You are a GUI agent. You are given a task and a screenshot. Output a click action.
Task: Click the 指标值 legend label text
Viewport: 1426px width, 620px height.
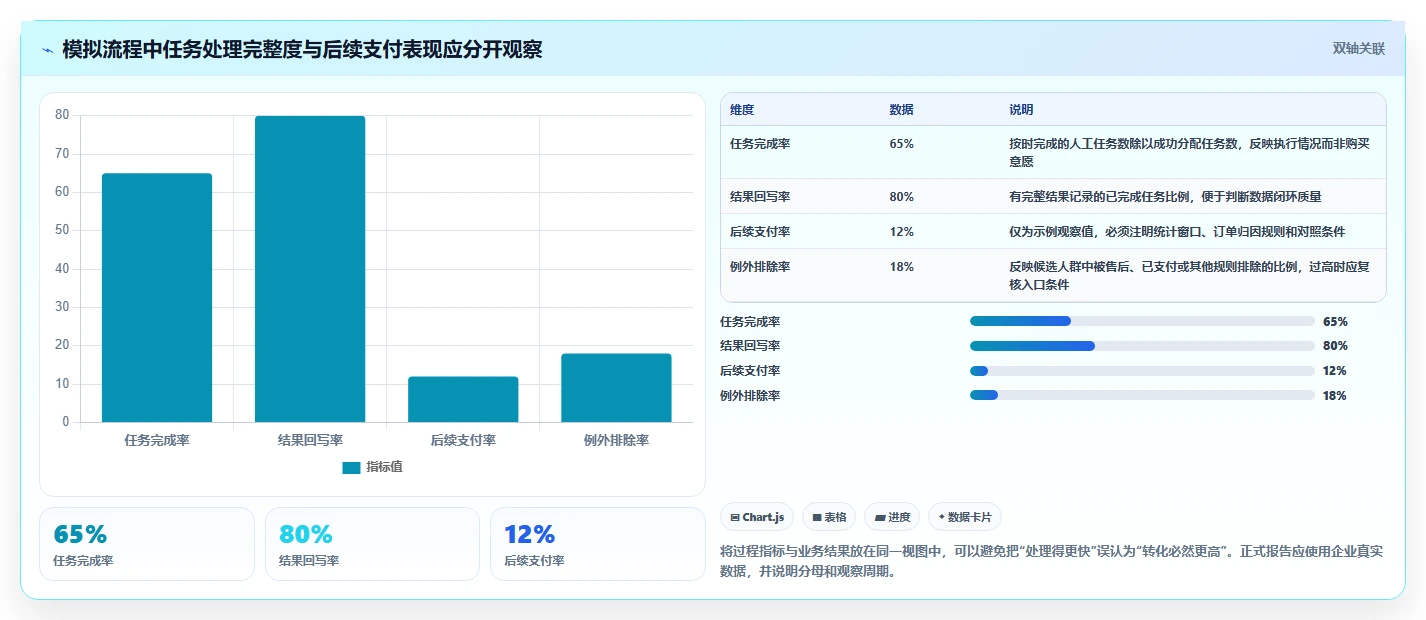pos(384,467)
